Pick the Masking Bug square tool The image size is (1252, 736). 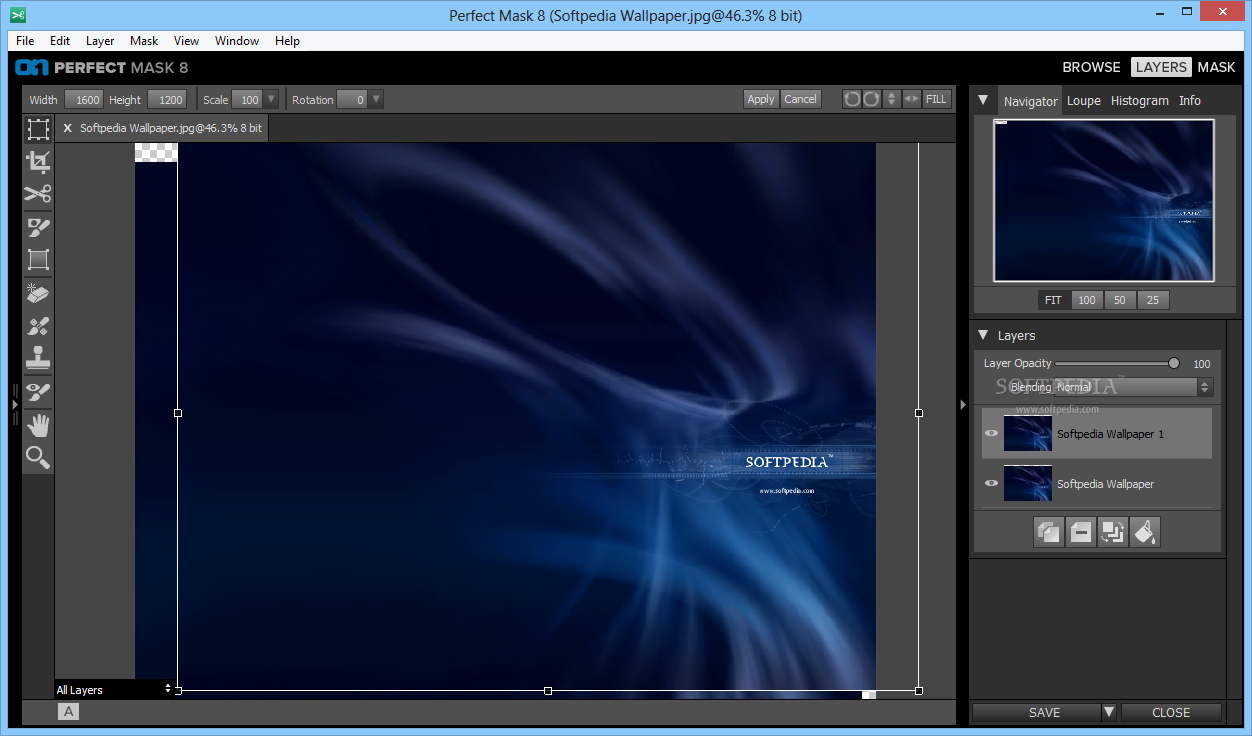(x=38, y=260)
